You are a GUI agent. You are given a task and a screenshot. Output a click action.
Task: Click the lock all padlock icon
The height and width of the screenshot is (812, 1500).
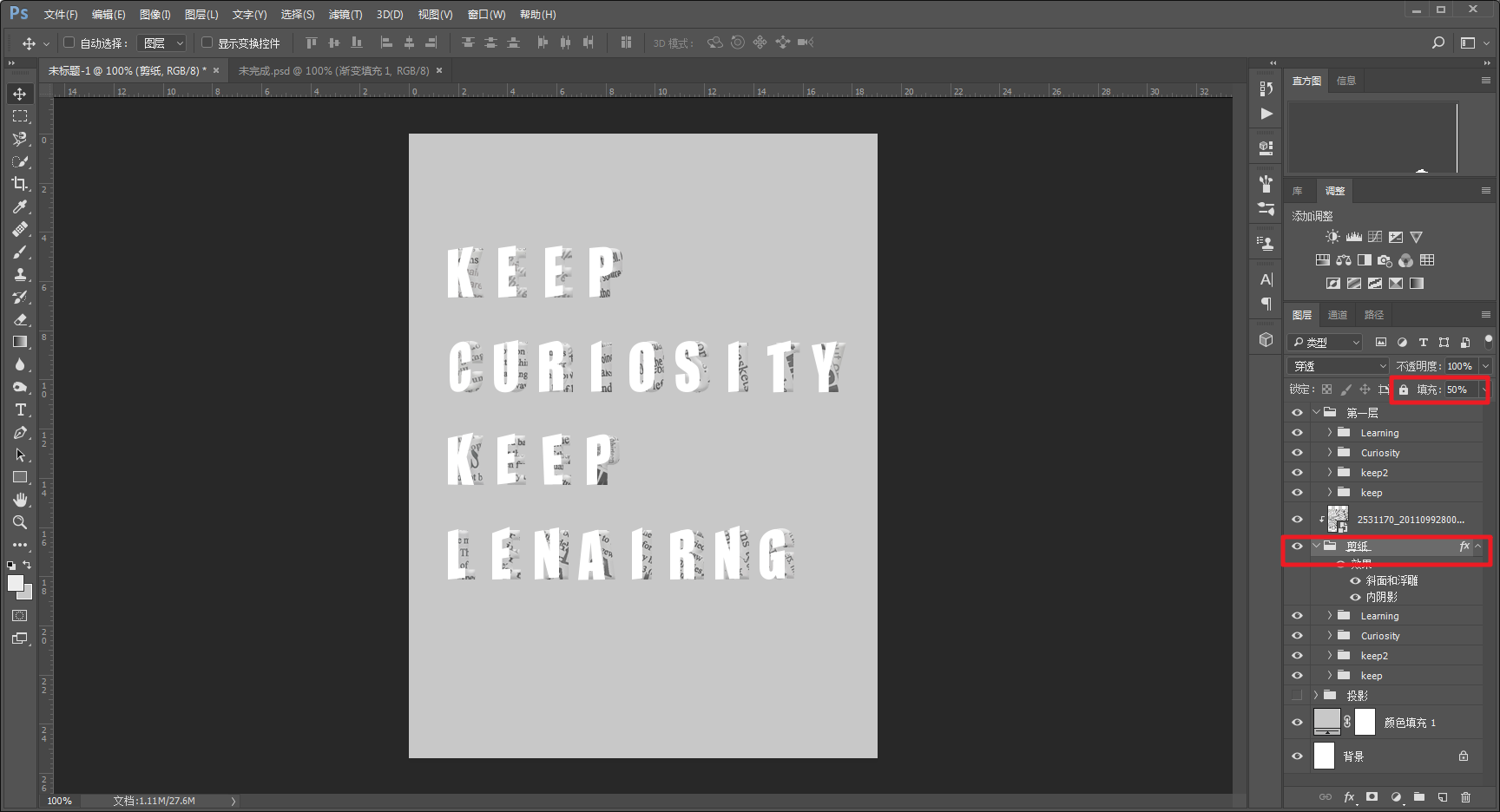[x=1404, y=390]
